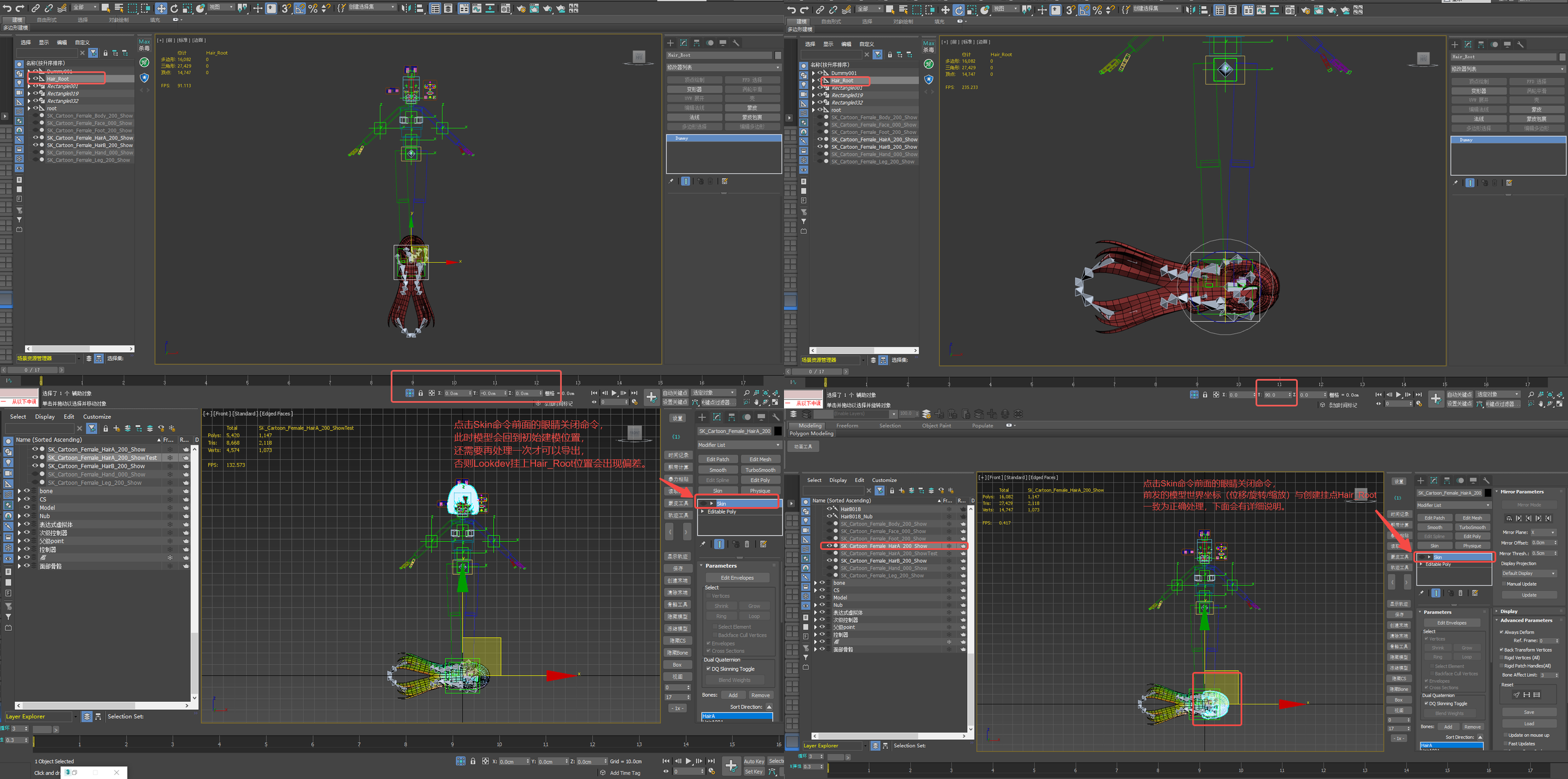The height and width of the screenshot is (779, 1568).
Task: Open Customize menu in bottom-right explorer
Action: click(884, 480)
